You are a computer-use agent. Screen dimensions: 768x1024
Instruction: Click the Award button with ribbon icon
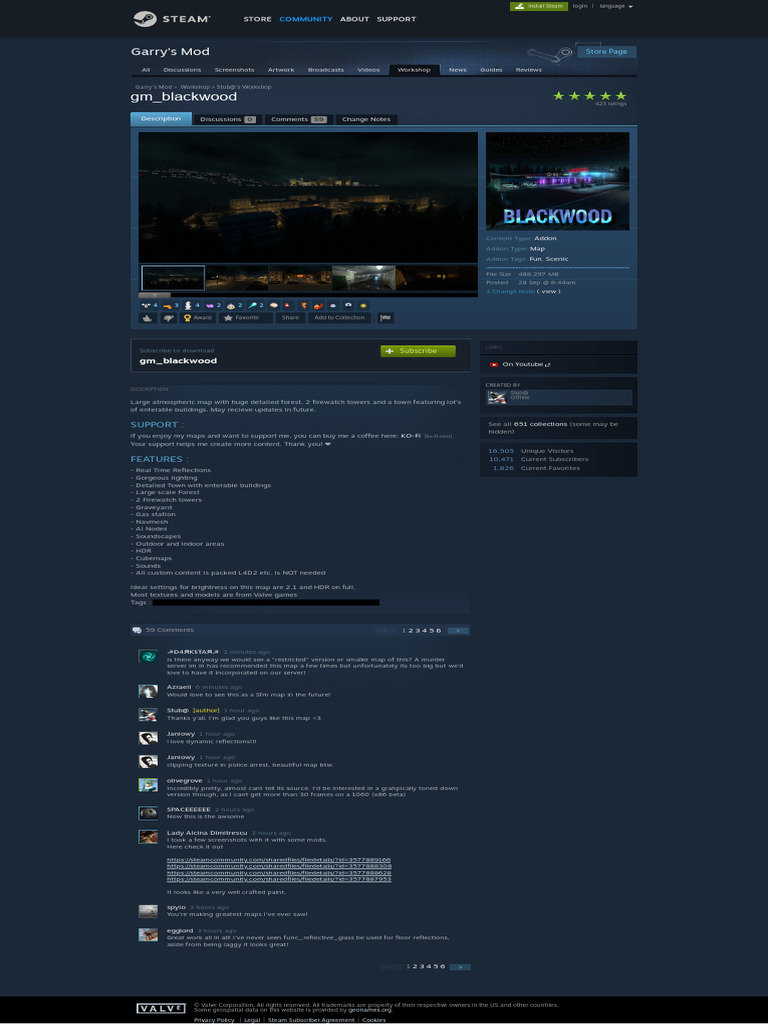[x=198, y=318]
